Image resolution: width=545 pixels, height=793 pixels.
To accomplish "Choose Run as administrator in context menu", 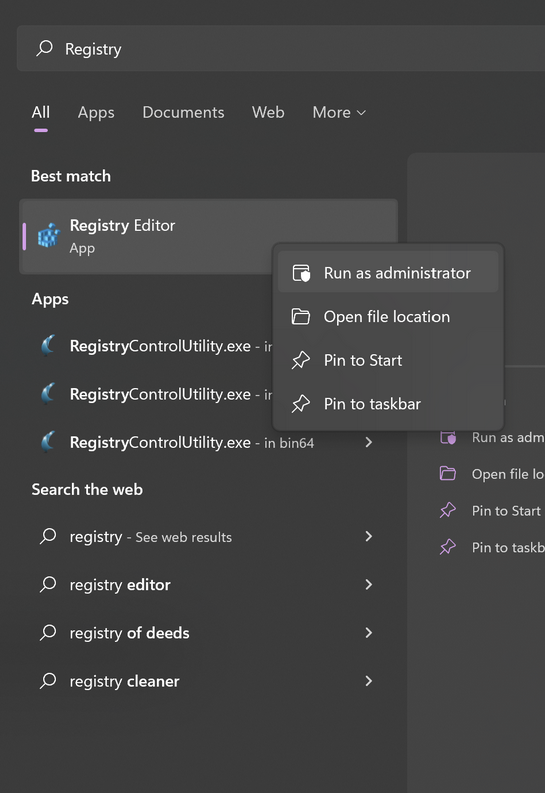I will point(388,273).
